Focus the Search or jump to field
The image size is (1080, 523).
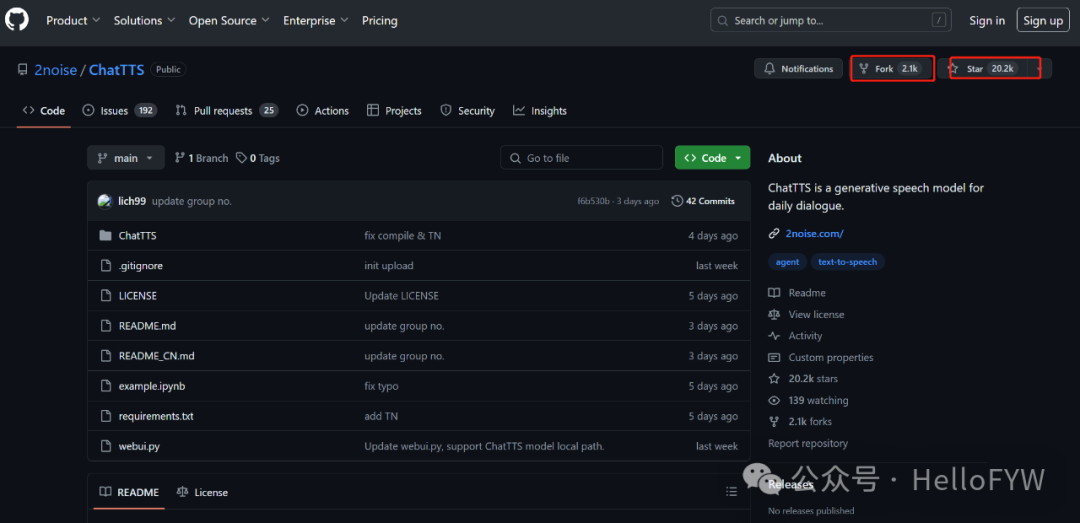coord(831,21)
